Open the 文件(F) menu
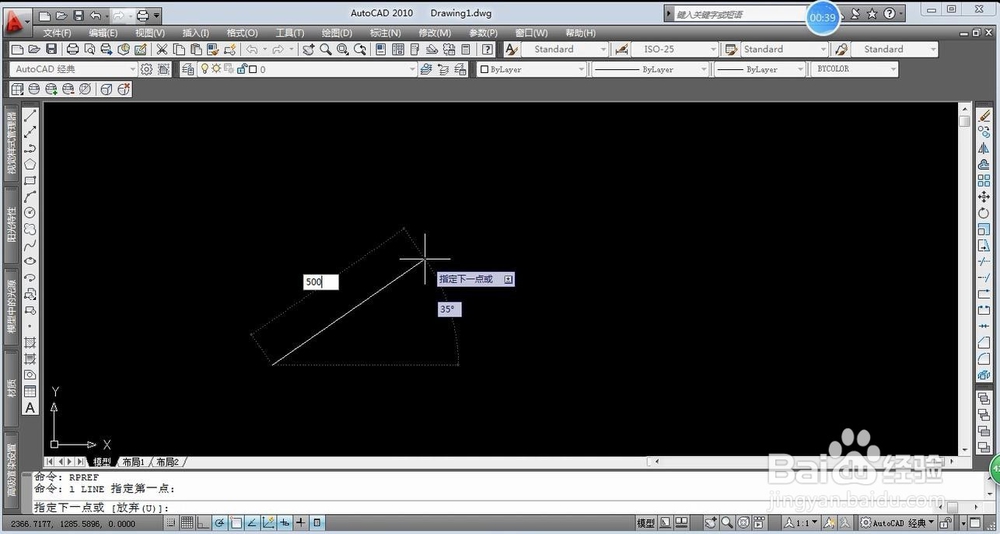This screenshot has width=1000, height=534. tap(57, 33)
